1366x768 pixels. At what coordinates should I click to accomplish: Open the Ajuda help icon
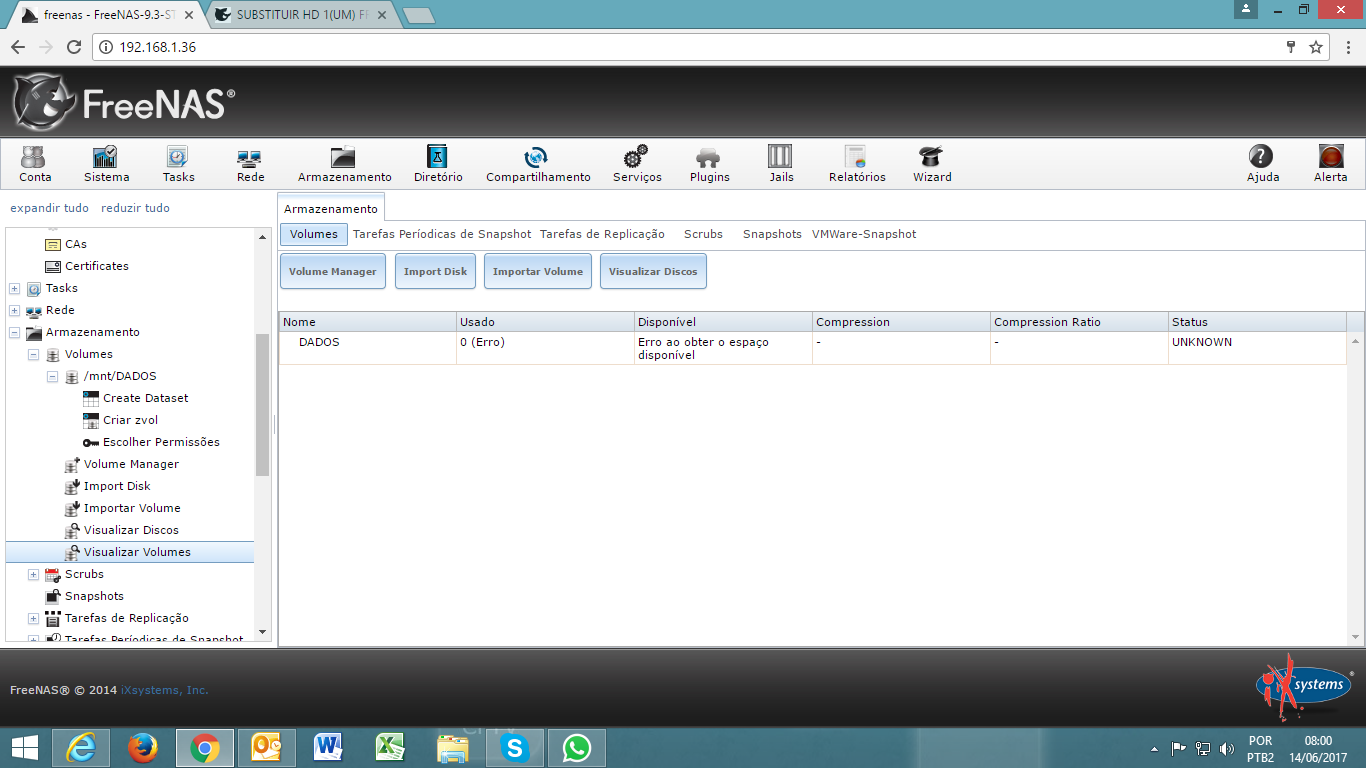coord(1262,164)
